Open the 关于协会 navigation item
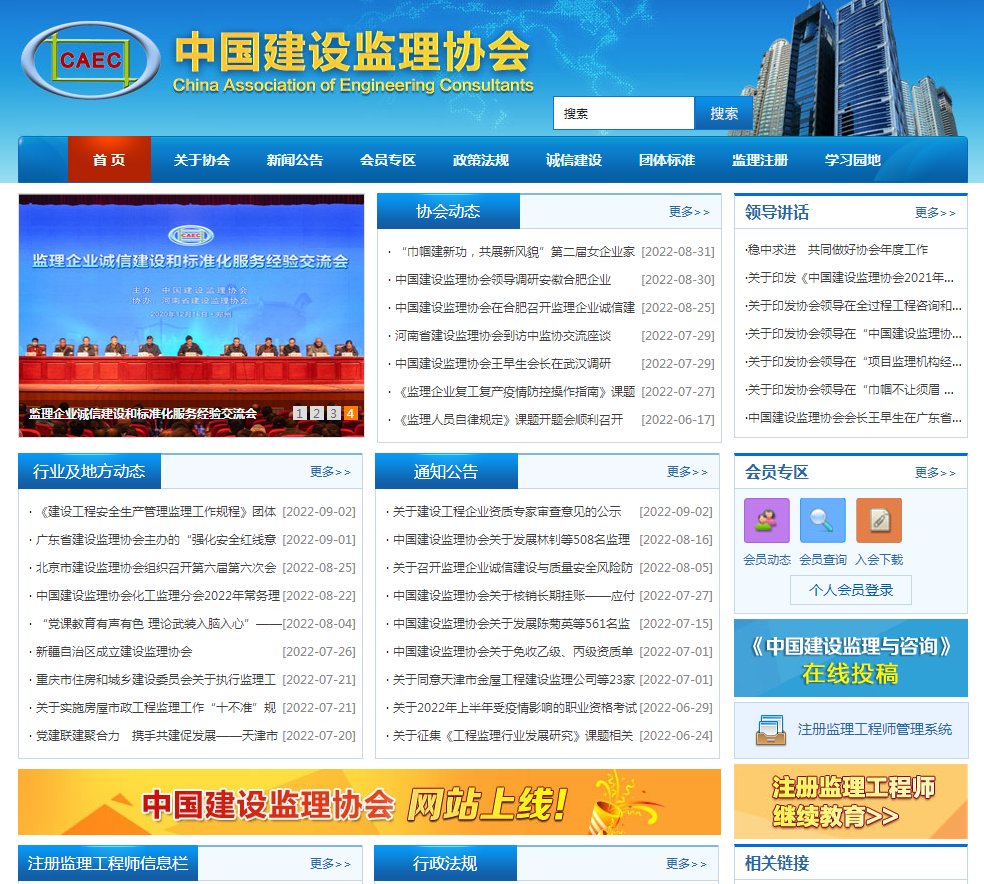 tap(201, 160)
